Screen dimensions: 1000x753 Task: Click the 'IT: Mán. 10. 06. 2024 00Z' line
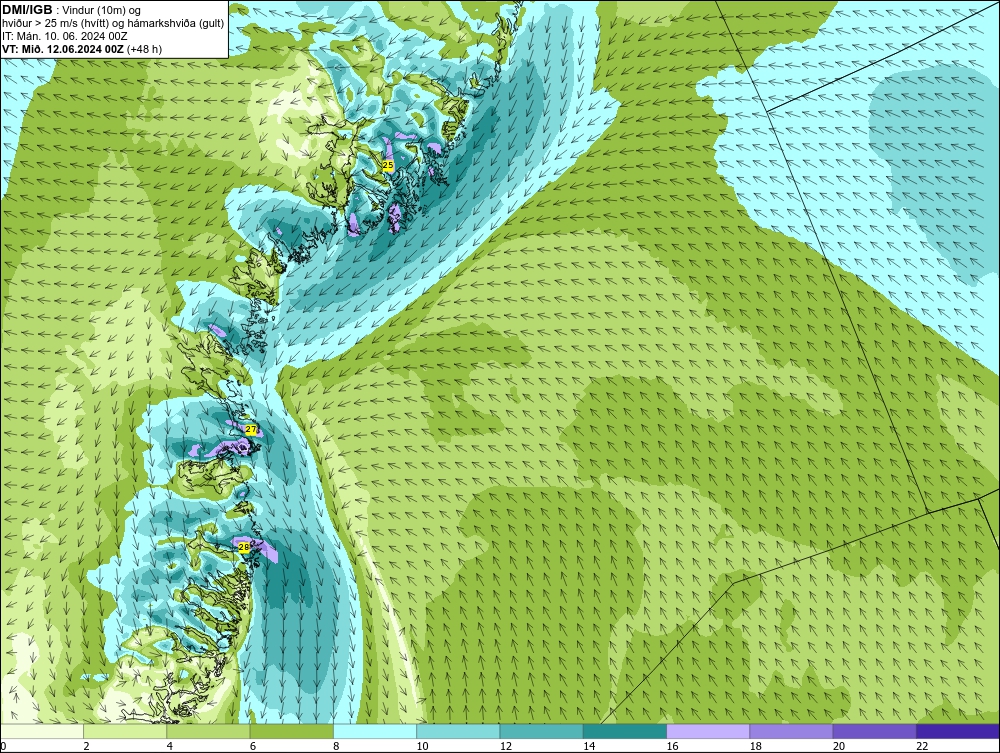(x=64, y=36)
